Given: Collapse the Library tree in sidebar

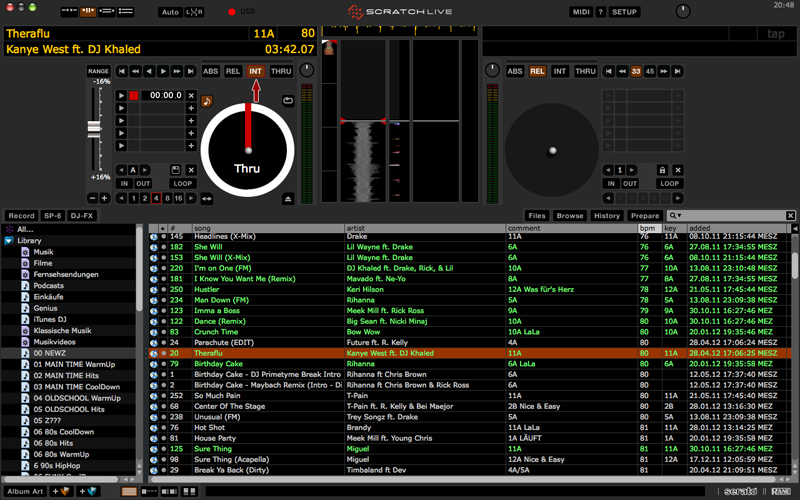Looking at the screenshot, I should 9,241.
